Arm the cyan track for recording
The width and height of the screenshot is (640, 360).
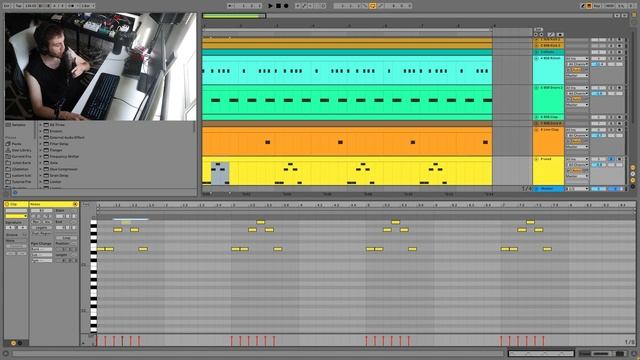click(620, 59)
